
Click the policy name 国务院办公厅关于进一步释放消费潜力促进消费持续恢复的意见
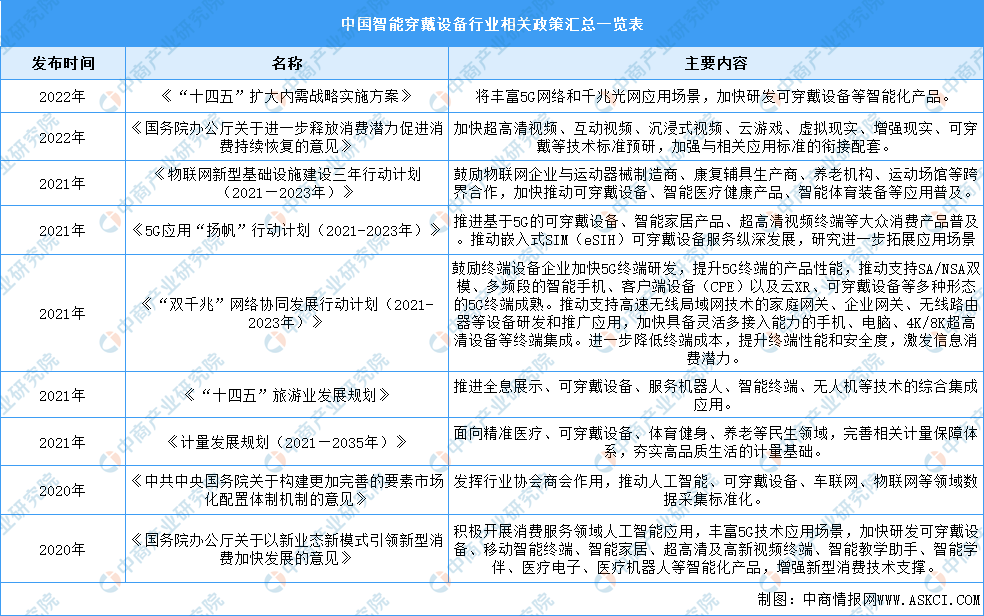click(287, 137)
